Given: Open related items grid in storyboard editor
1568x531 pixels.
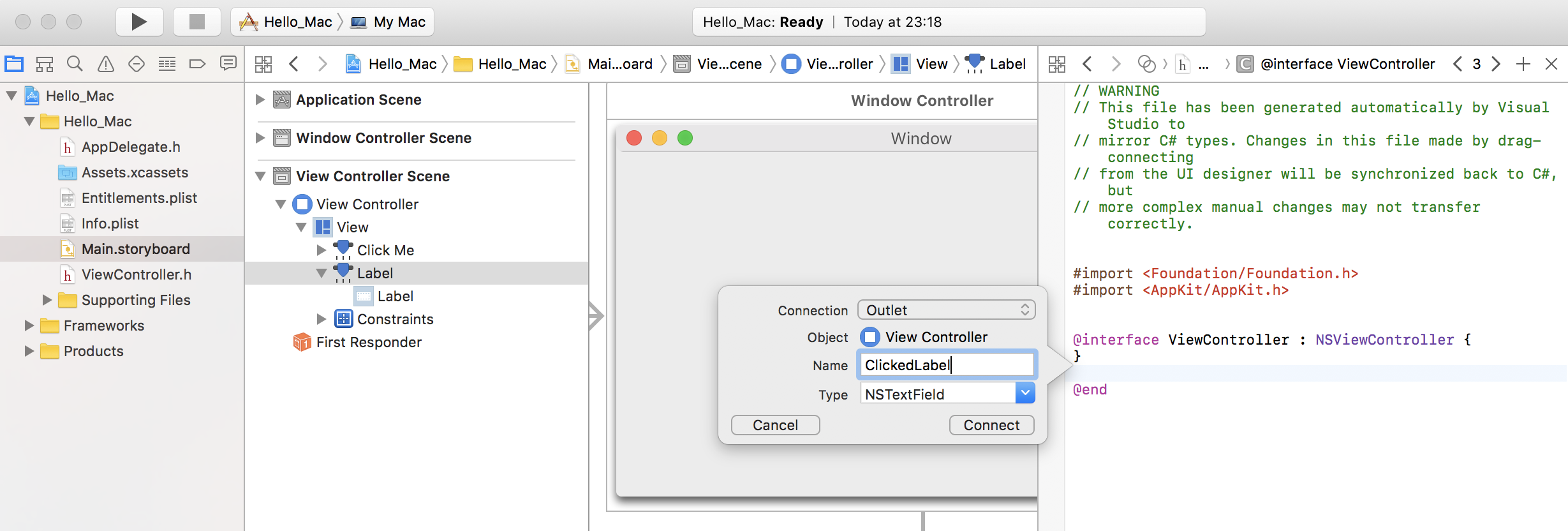Looking at the screenshot, I should click(x=263, y=64).
